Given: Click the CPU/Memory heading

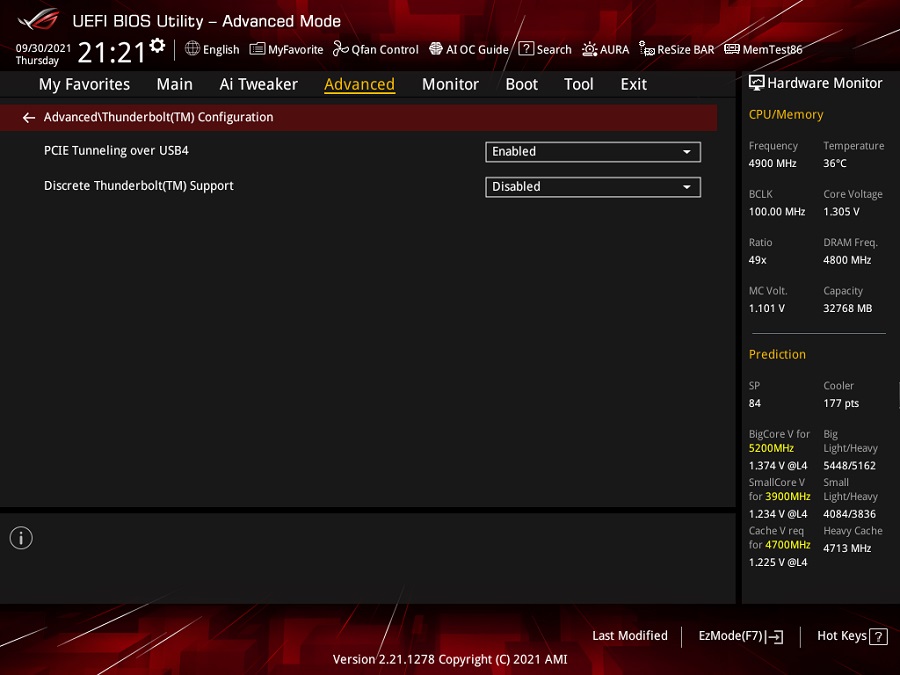Looking at the screenshot, I should tap(786, 115).
